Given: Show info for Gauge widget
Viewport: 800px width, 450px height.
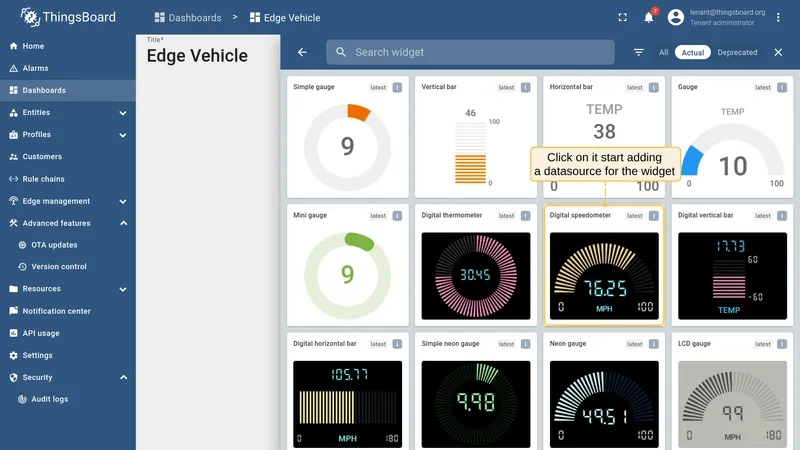Looking at the screenshot, I should (x=782, y=87).
